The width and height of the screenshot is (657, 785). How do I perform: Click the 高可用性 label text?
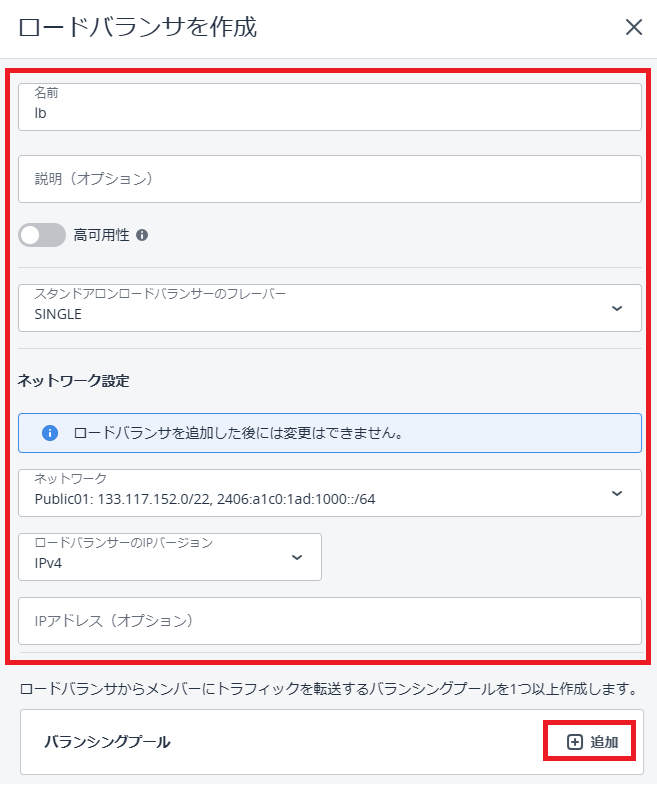point(101,235)
